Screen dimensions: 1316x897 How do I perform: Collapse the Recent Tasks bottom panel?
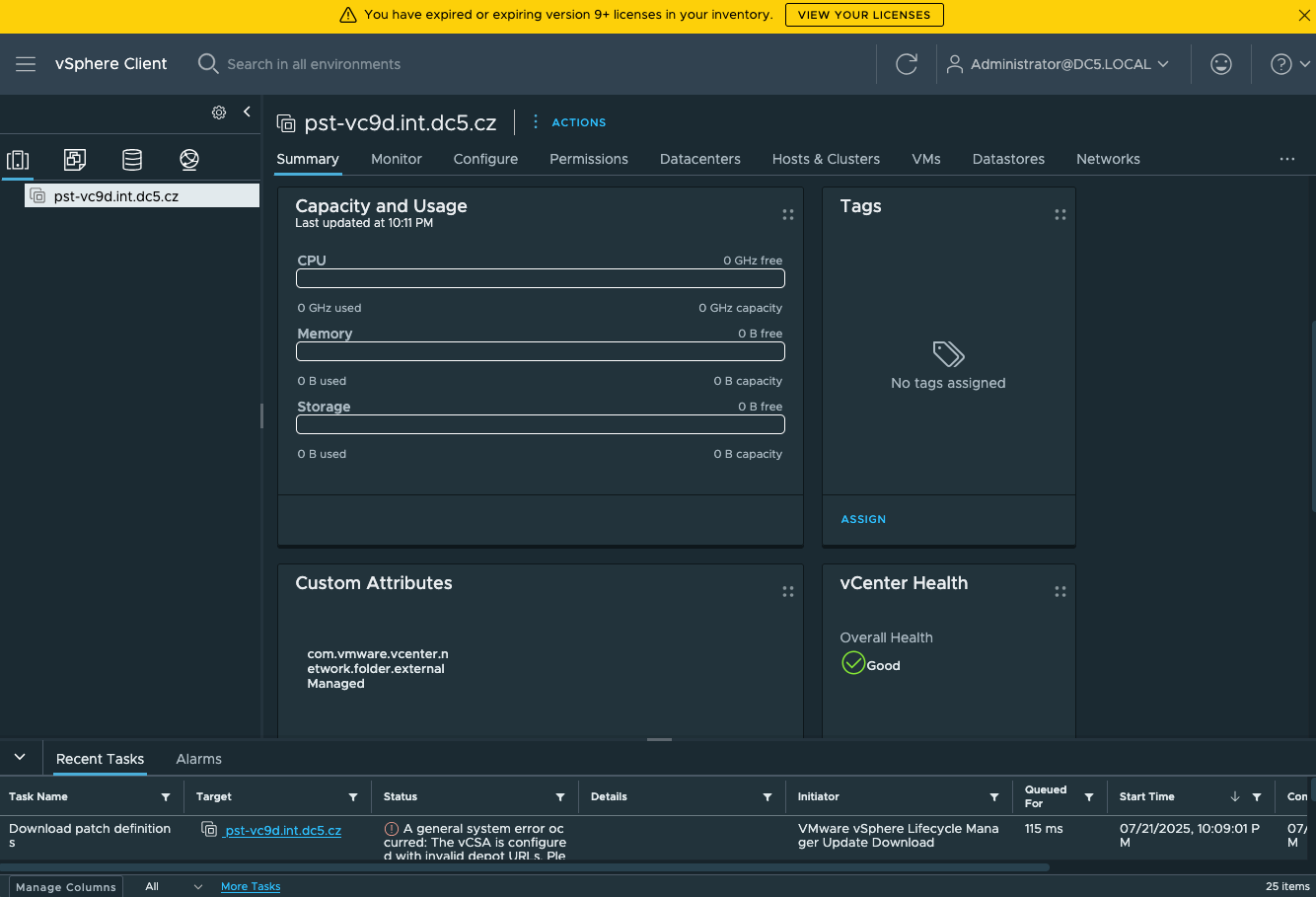(x=20, y=758)
